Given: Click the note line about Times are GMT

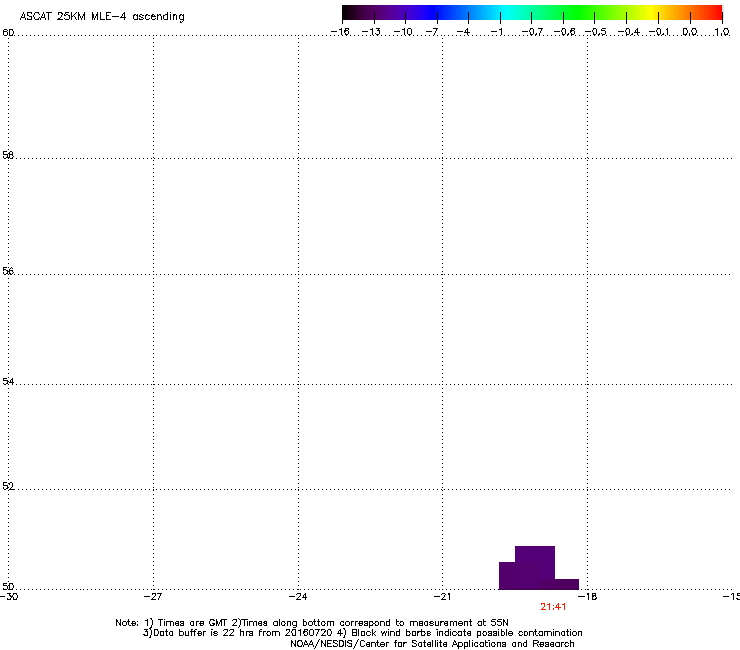Looking at the screenshot, I should (x=312, y=623).
